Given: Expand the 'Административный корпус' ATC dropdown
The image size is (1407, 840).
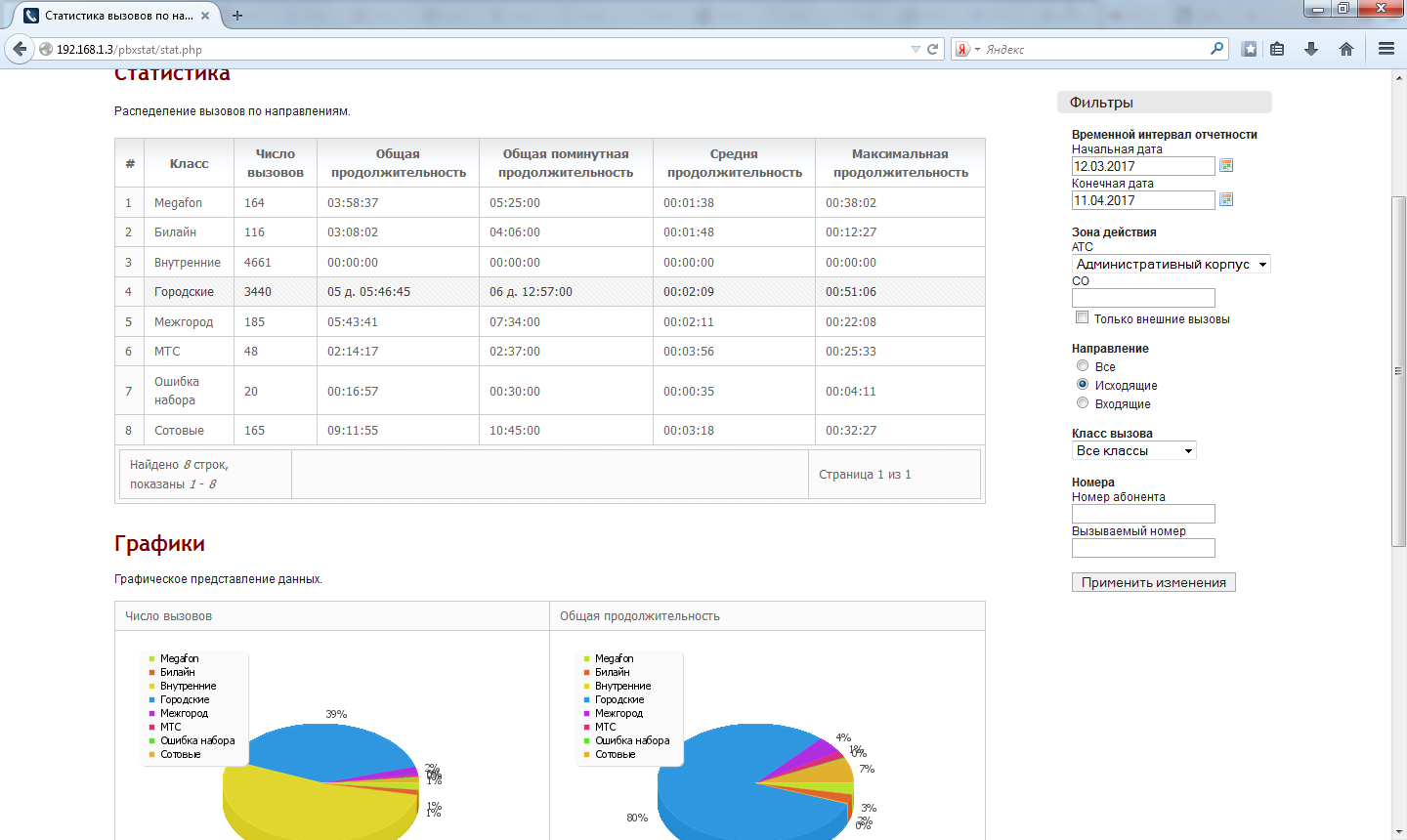Looking at the screenshot, I should click(1171, 265).
